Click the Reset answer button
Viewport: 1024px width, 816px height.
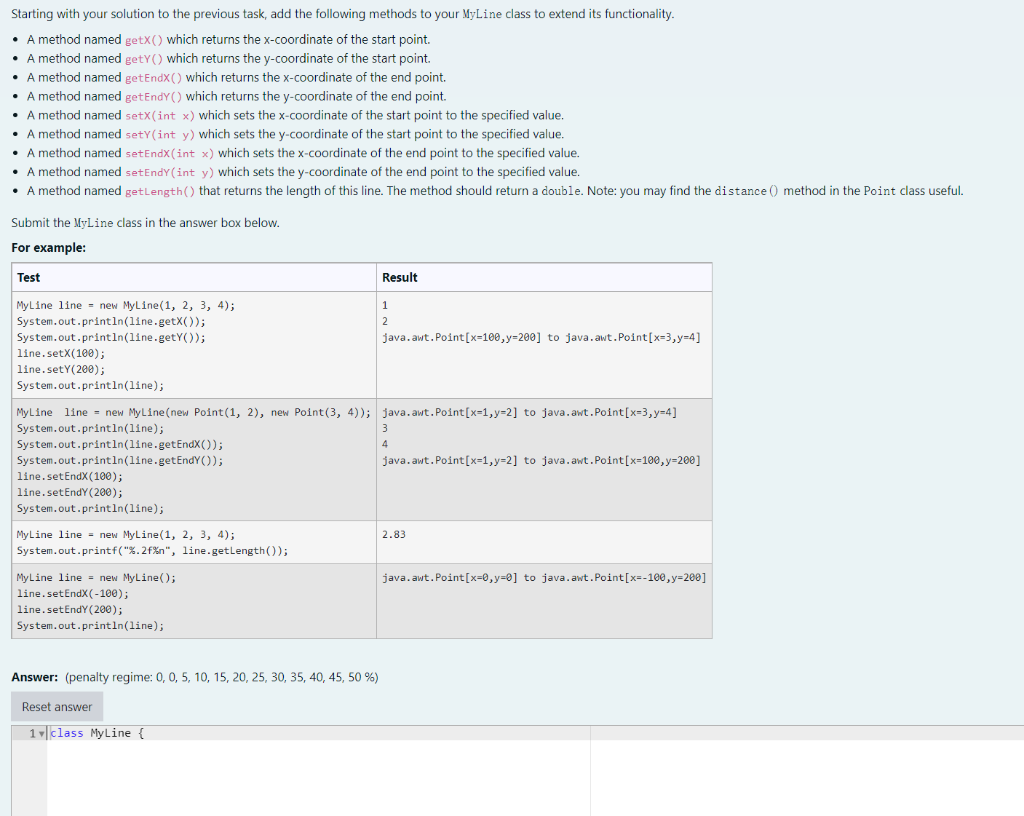coord(56,706)
